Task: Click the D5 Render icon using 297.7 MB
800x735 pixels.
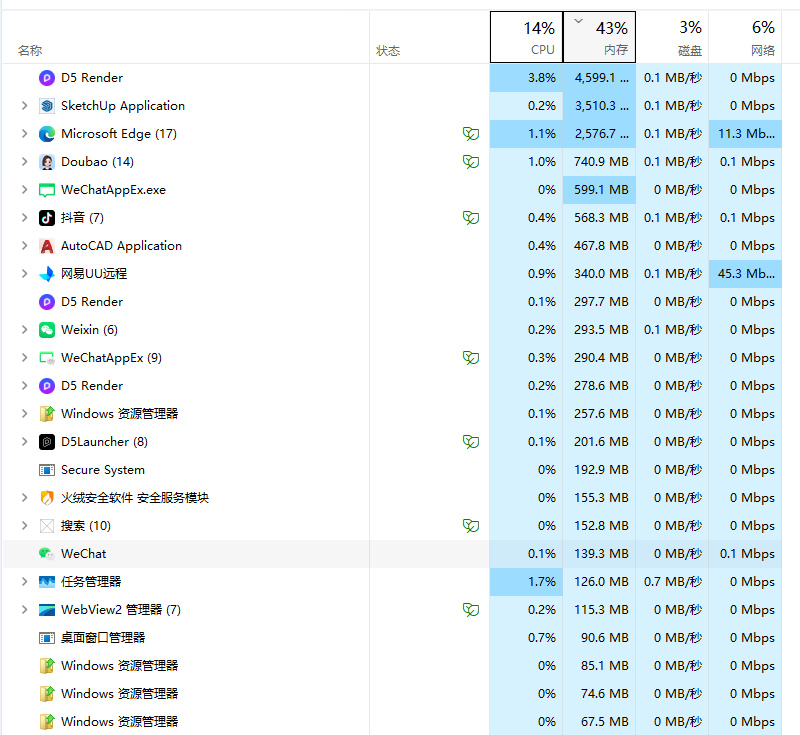Action: [46, 302]
